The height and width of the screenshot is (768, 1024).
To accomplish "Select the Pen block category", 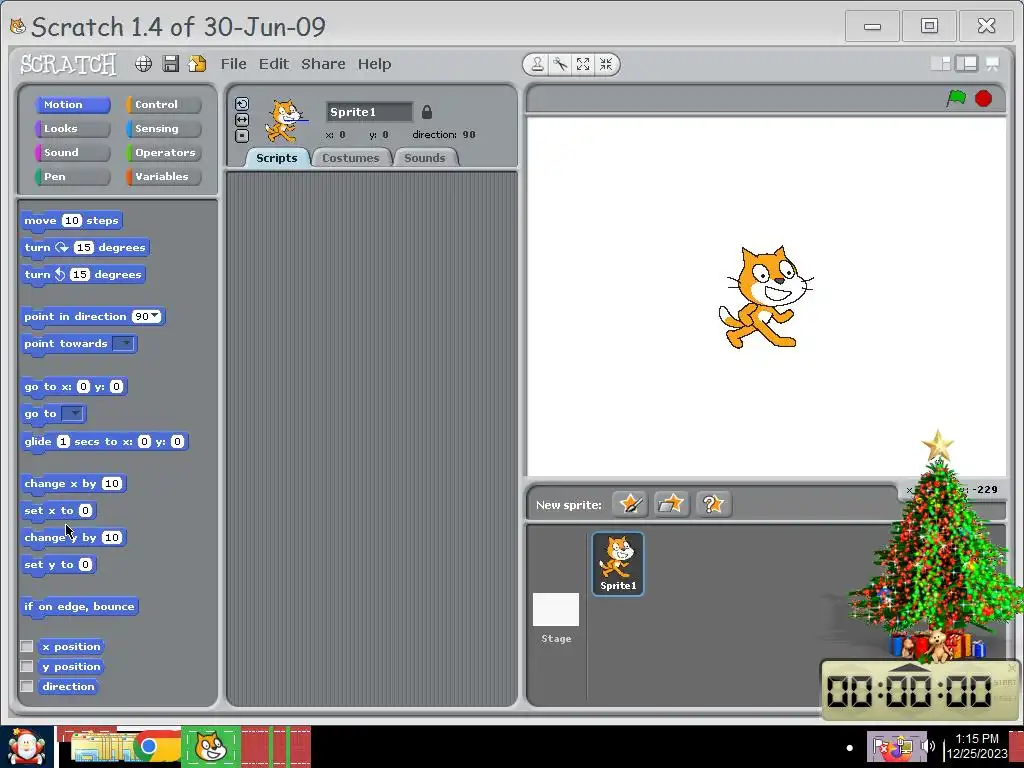I will pos(72,177).
